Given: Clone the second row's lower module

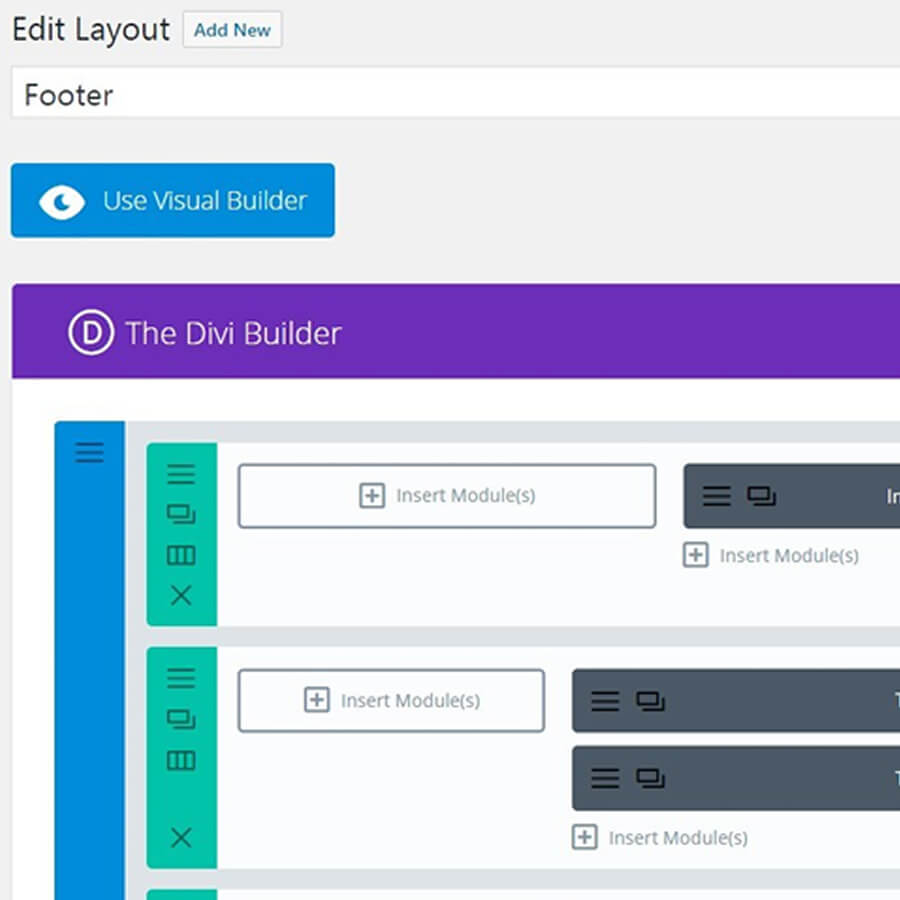Looking at the screenshot, I should pyautogui.click(x=650, y=778).
